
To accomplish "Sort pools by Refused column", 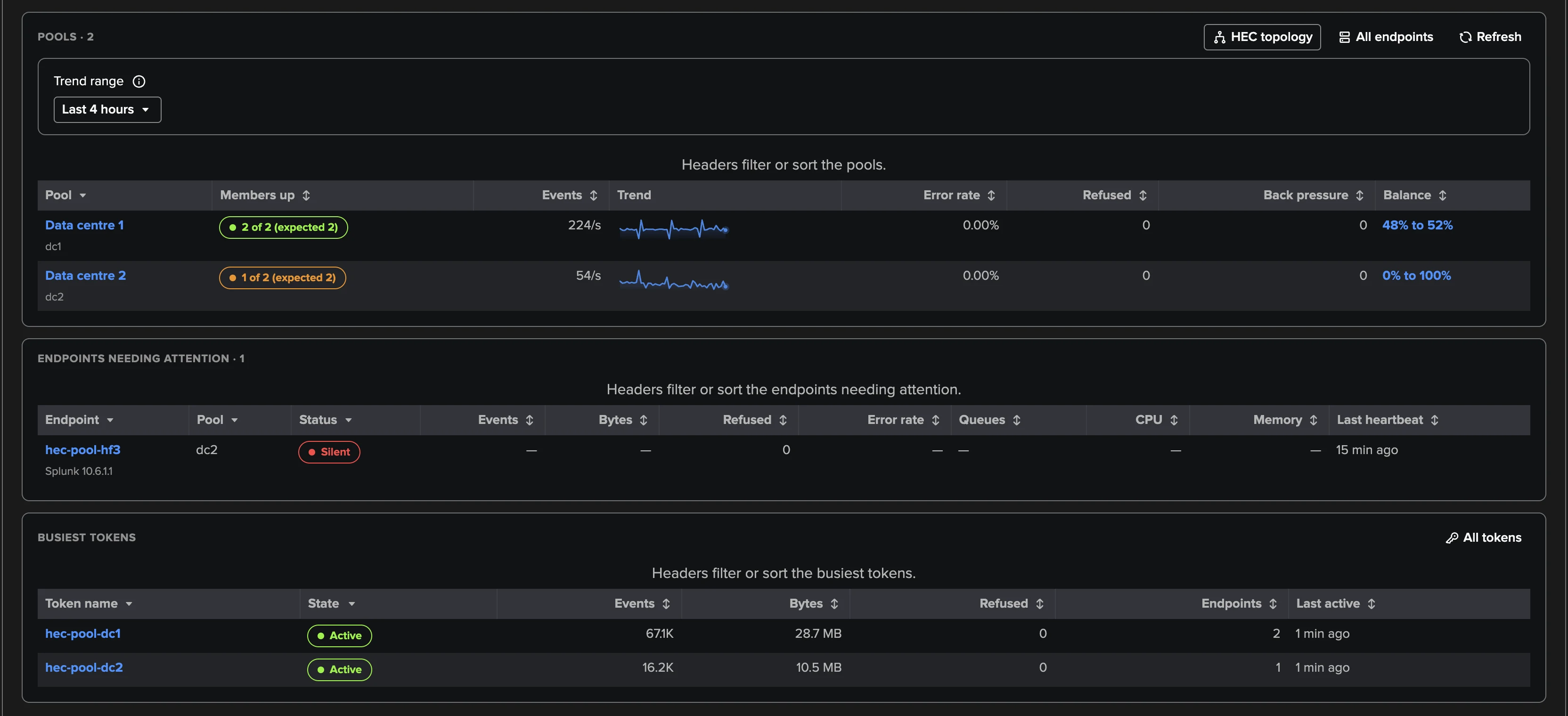I will 1143,195.
